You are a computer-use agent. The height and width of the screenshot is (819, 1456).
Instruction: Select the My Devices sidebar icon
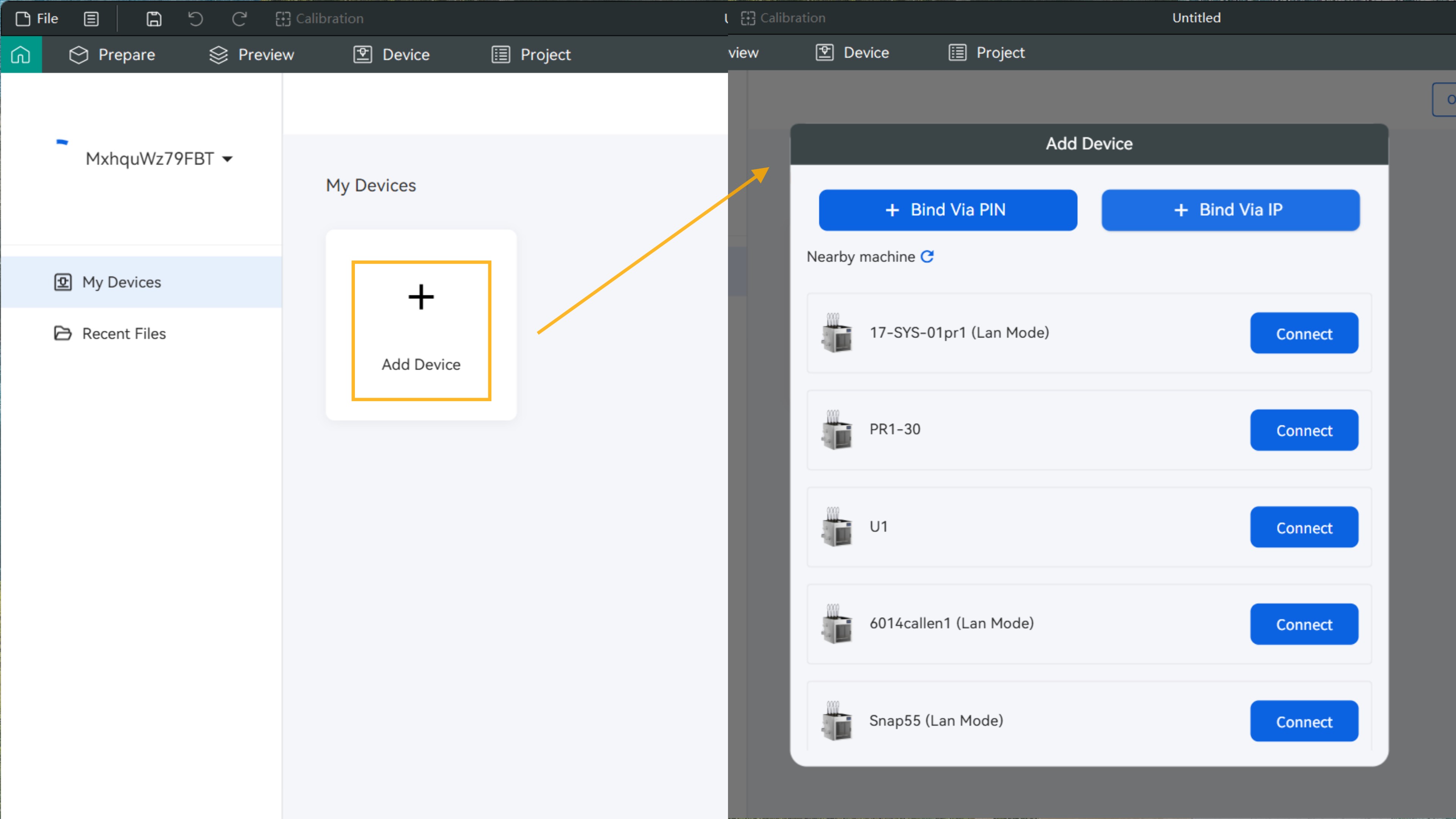point(63,281)
